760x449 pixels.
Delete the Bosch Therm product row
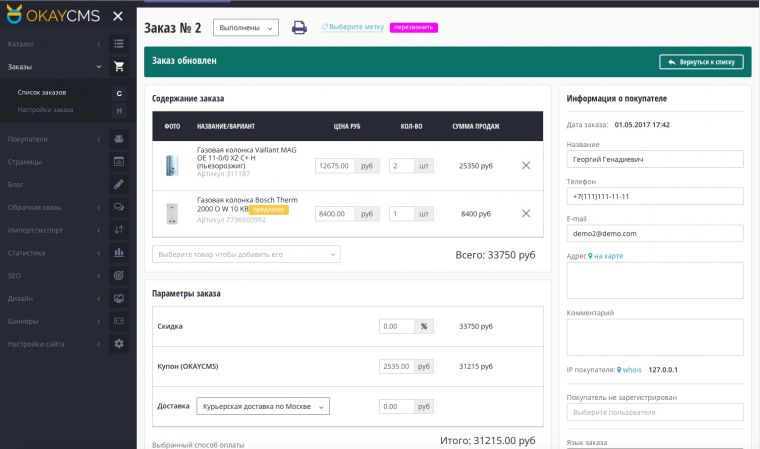[526, 213]
